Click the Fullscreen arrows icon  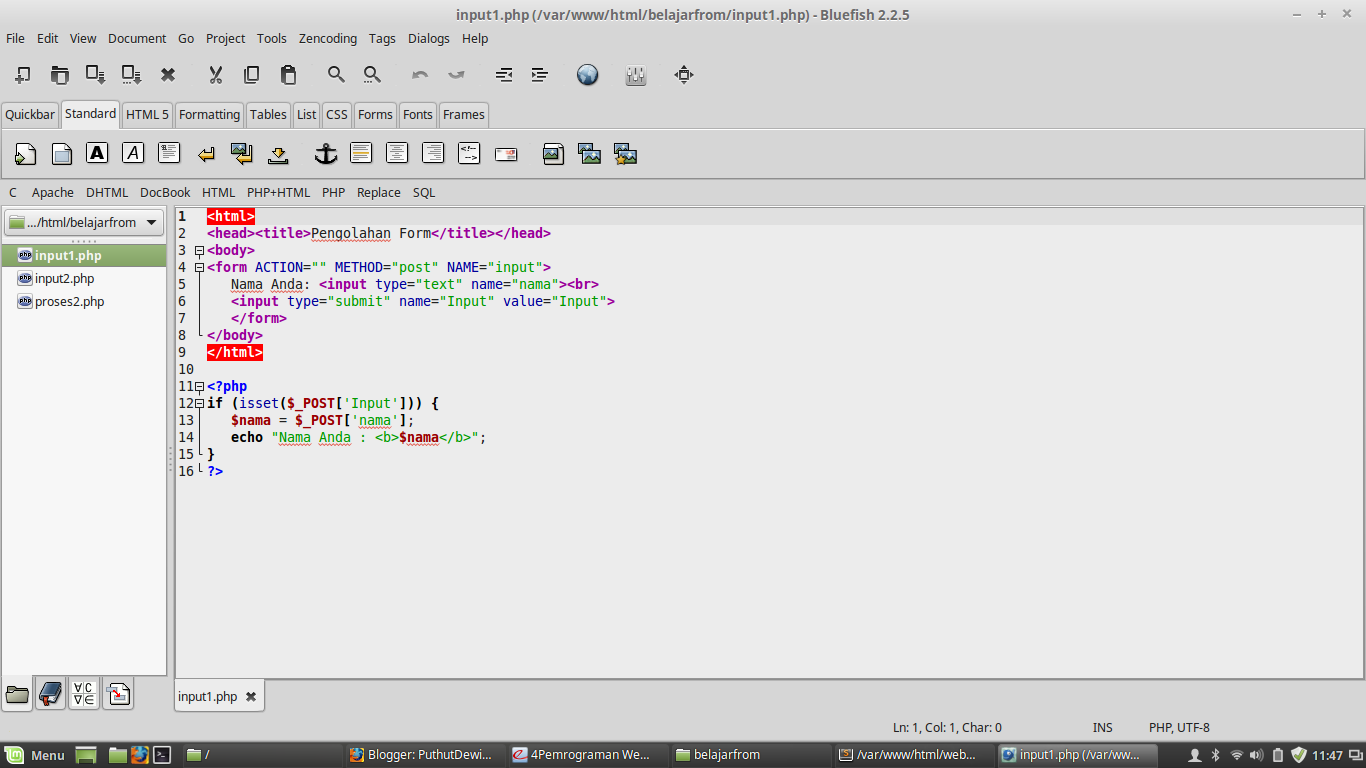click(684, 75)
